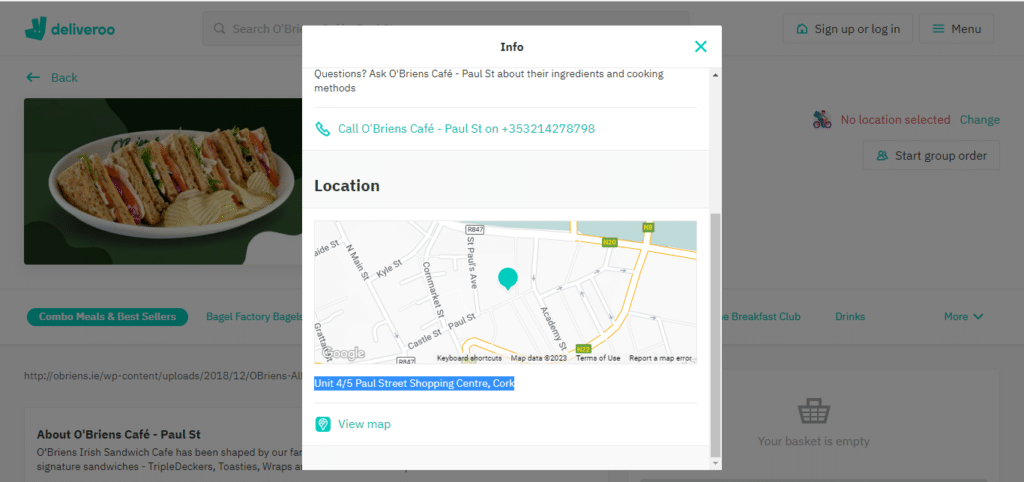Click the Deliveroo logo
Image resolution: width=1024 pixels, height=482 pixels.
point(70,29)
